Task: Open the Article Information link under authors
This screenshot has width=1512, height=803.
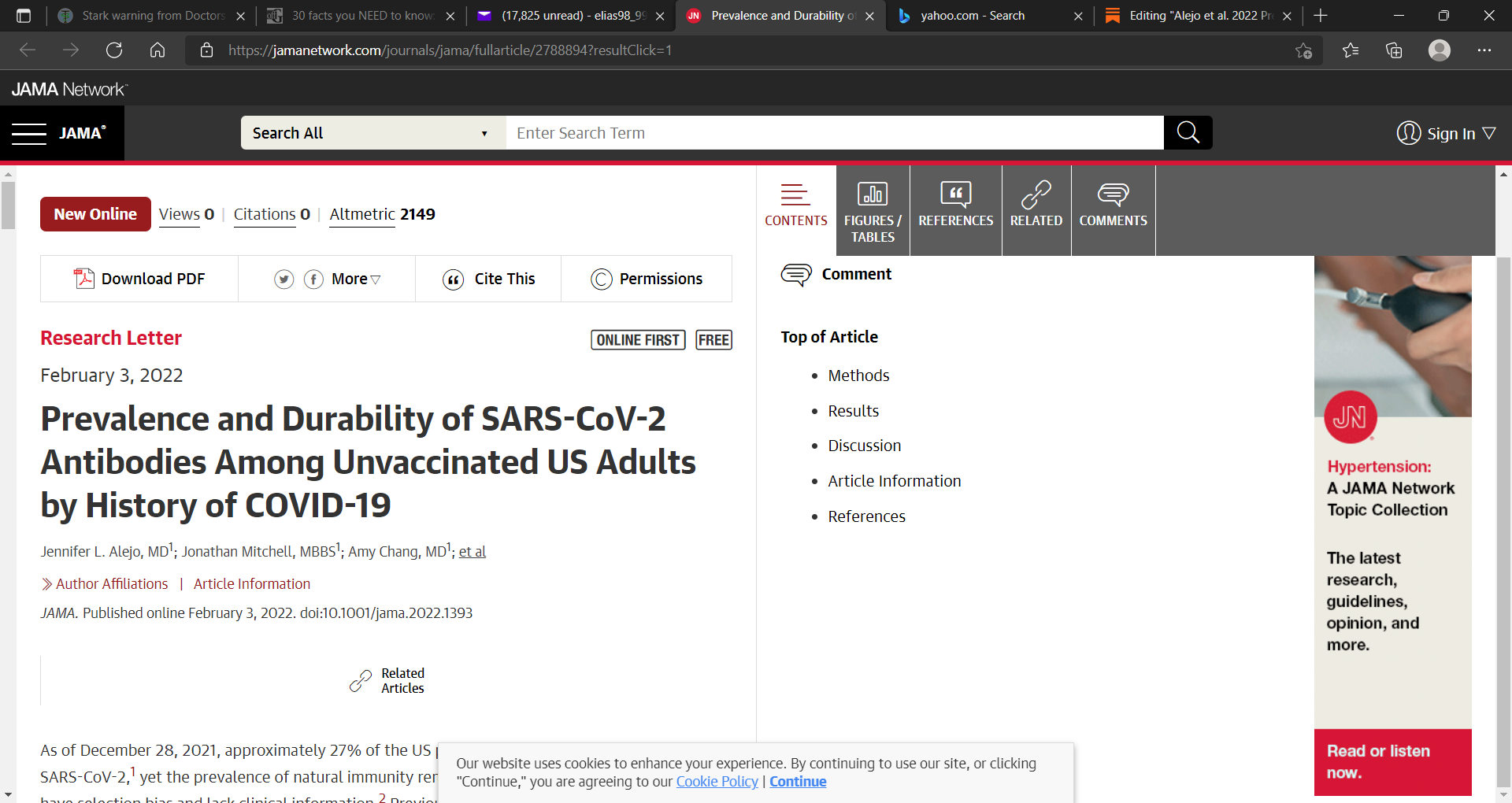Action: point(252,584)
